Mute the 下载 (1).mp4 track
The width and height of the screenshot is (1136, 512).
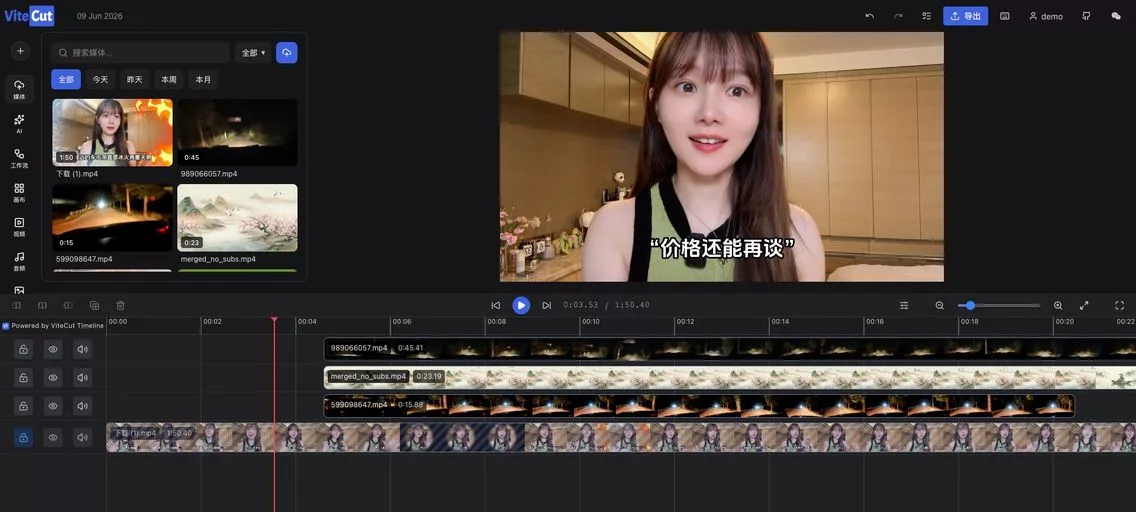83,437
